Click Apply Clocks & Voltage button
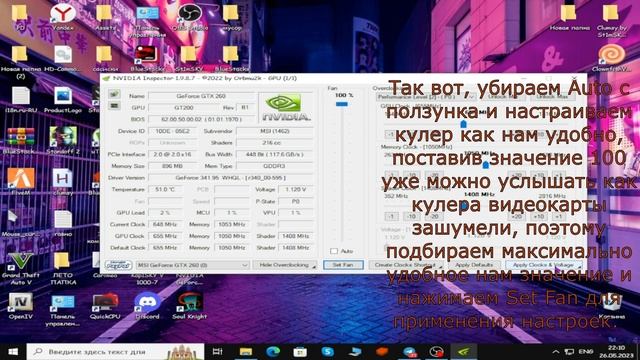The image size is (640, 360). [x=543, y=265]
